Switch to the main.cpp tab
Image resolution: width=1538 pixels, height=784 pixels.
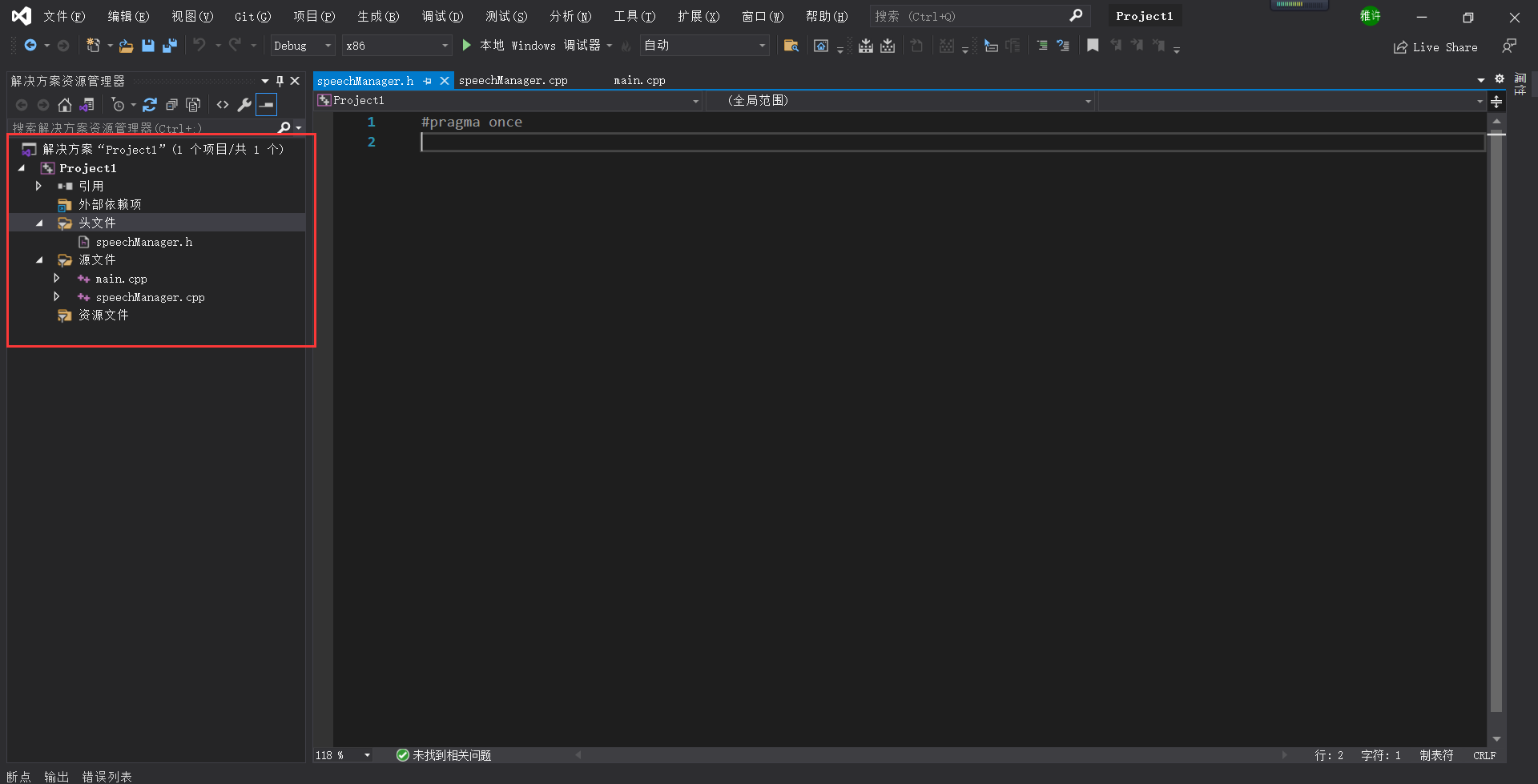(x=639, y=81)
